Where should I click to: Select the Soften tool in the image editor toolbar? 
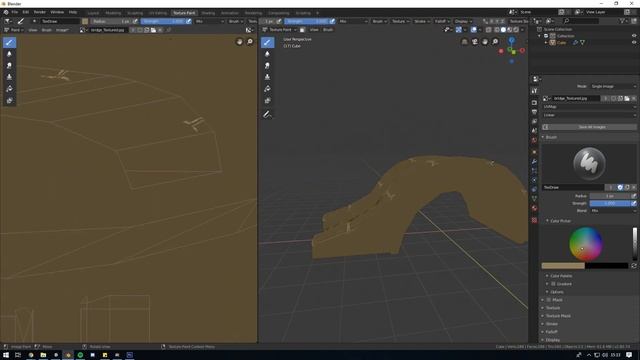coord(9,54)
